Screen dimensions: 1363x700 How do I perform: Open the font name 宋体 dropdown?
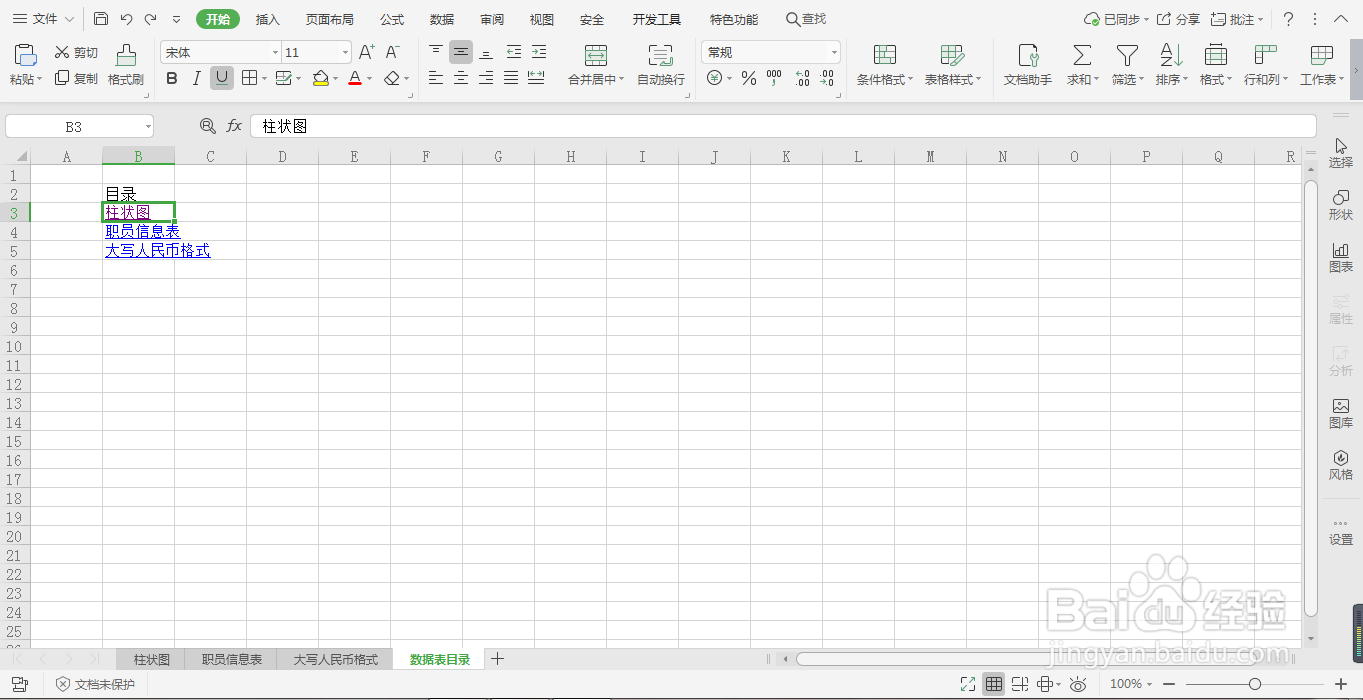(x=276, y=52)
